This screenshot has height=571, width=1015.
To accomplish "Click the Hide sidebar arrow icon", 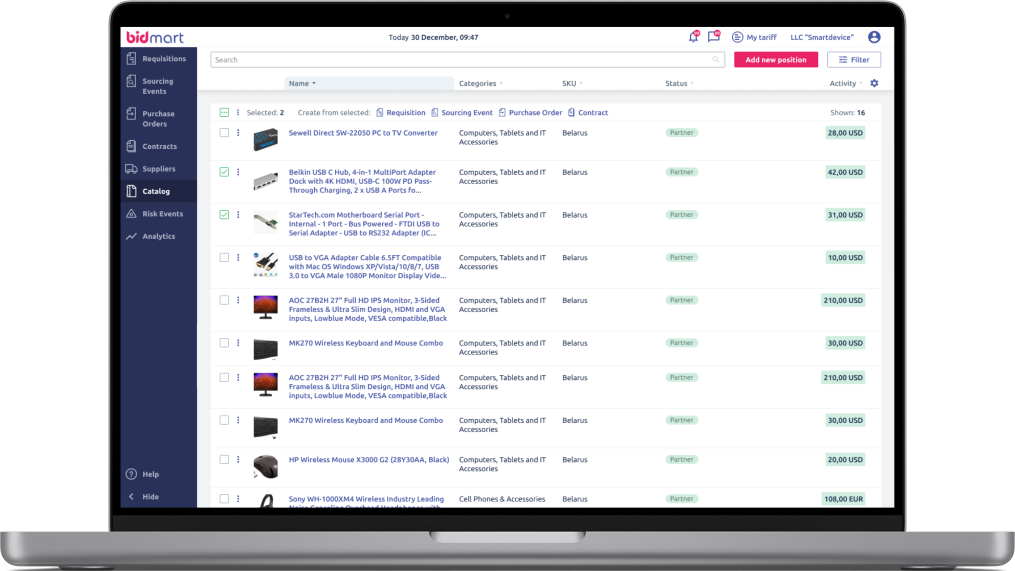I will (131, 497).
